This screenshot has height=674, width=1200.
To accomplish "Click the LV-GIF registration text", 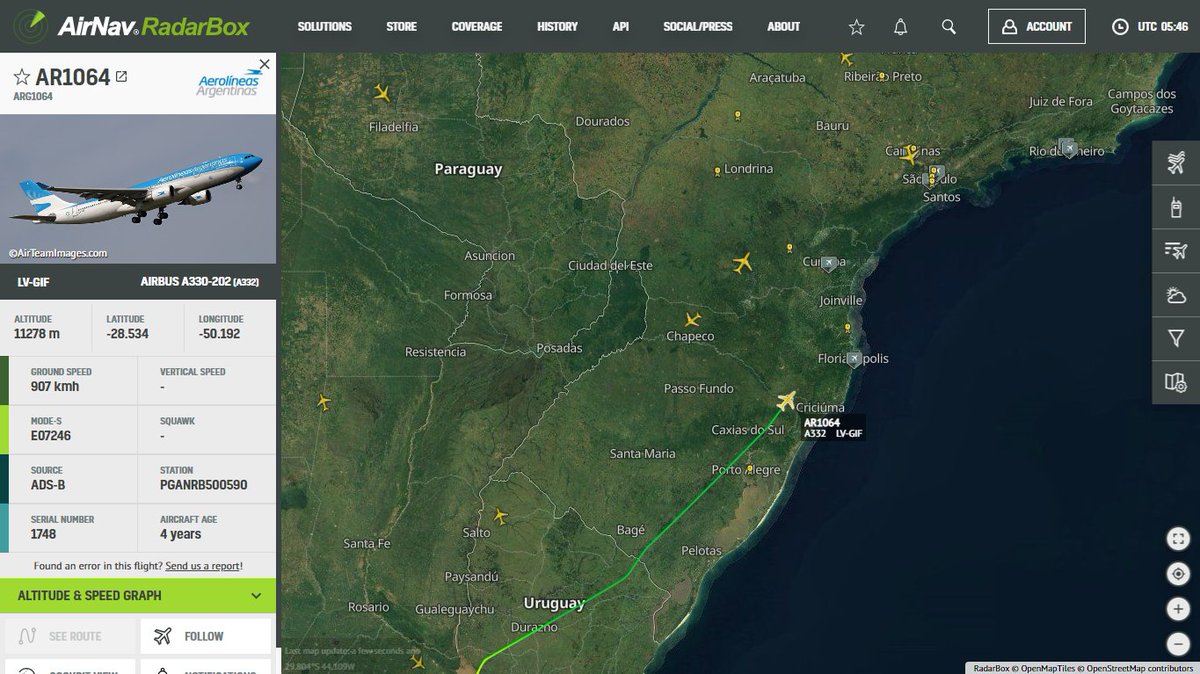I will (34, 283).
